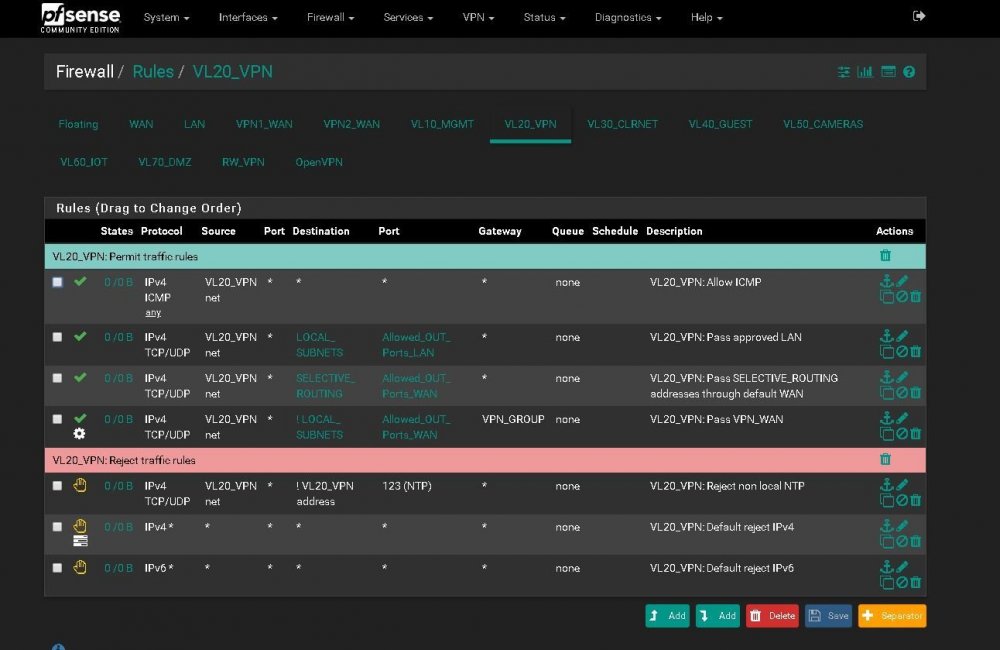Image resolution: width=1000 pixels, height=650 pixels.
Task: Open the Diagnostics dropdown menu
Action: [x=628, y=17]
